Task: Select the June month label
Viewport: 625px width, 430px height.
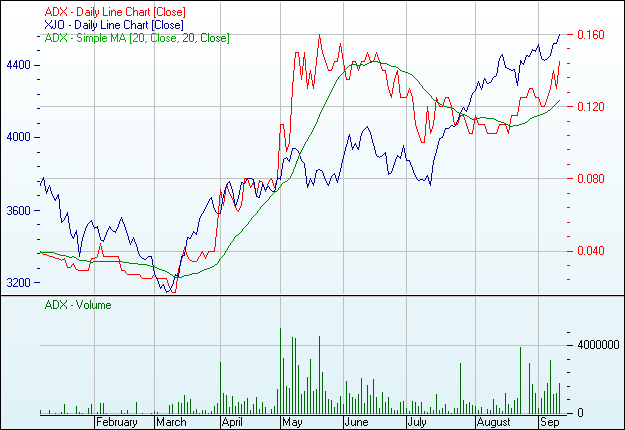Action: [x=356, y=422]
